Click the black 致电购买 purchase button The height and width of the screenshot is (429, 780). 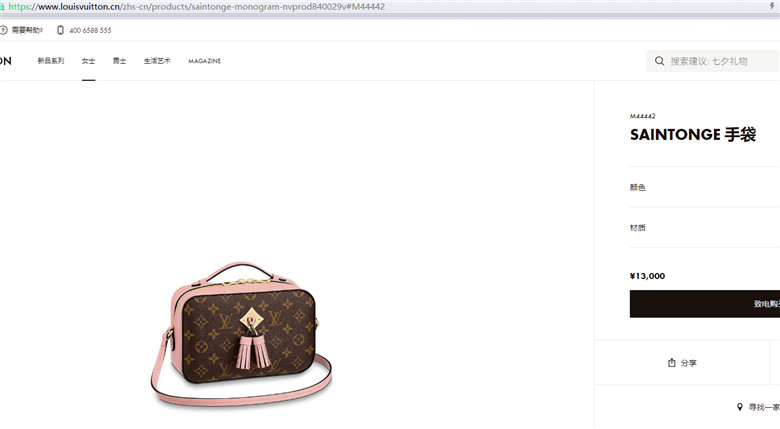pyautogui.click(x=705, y=304)
